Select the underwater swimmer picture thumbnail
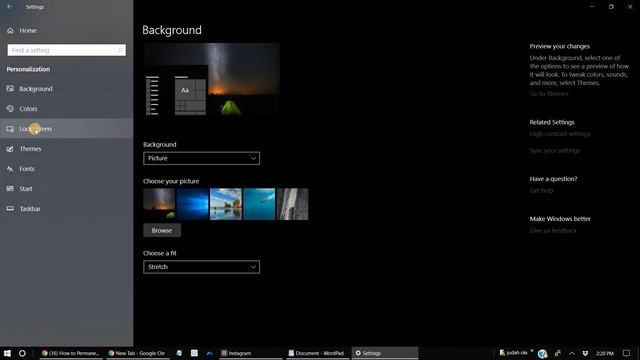 [x=259, y=204]
